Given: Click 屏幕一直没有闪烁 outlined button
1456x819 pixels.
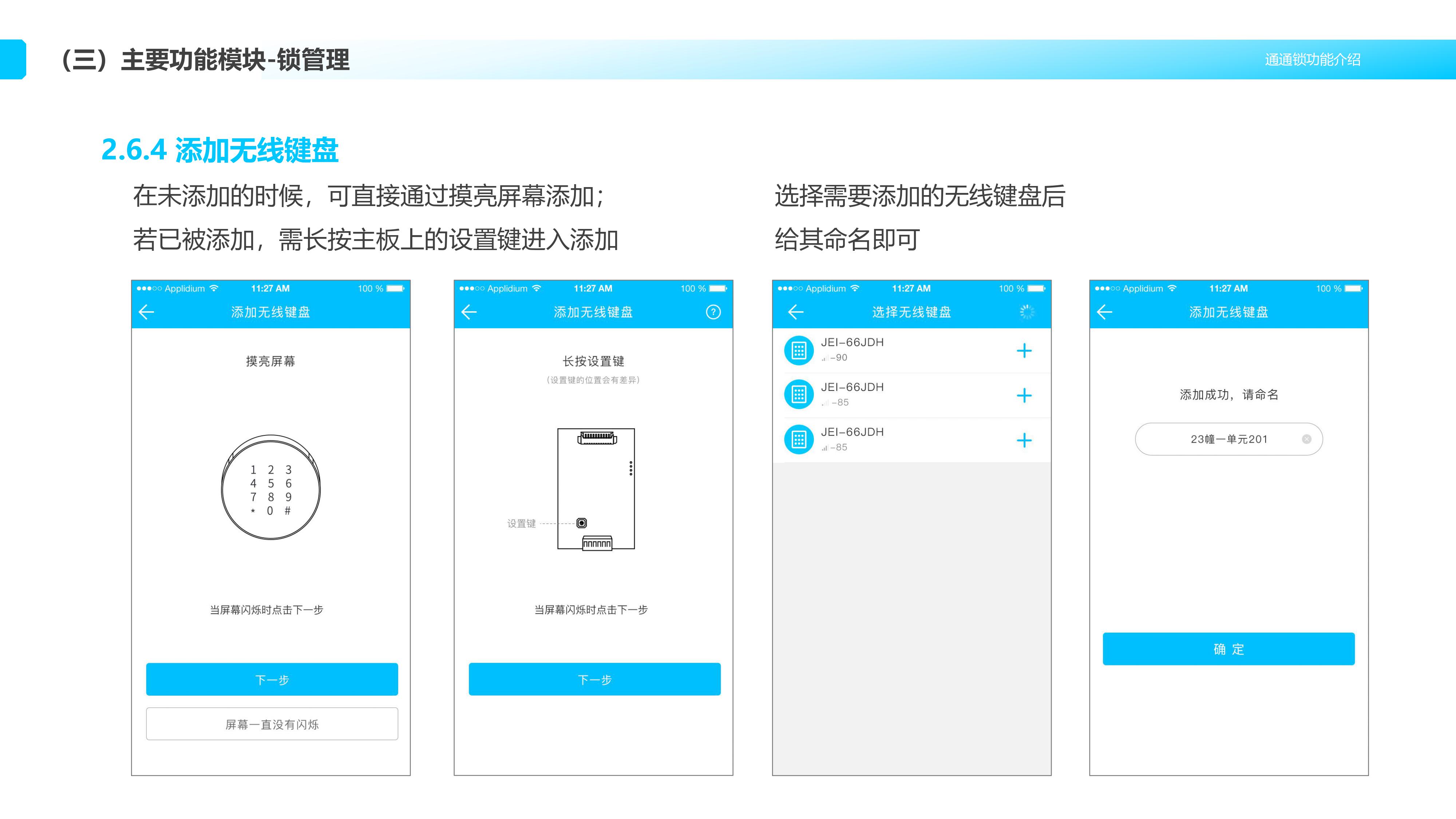Looking at the screenshot, I should [x=272, y=724].
